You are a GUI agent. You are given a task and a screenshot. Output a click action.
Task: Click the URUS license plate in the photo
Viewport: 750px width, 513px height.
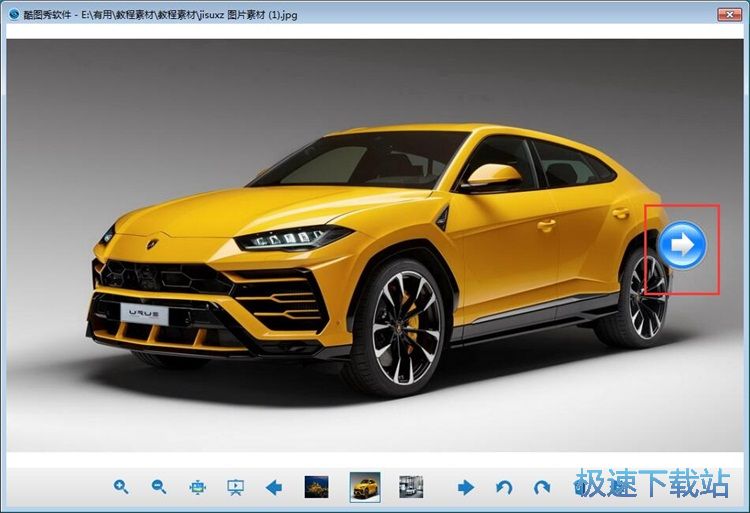pyautogui.click(x=145, y=313)
